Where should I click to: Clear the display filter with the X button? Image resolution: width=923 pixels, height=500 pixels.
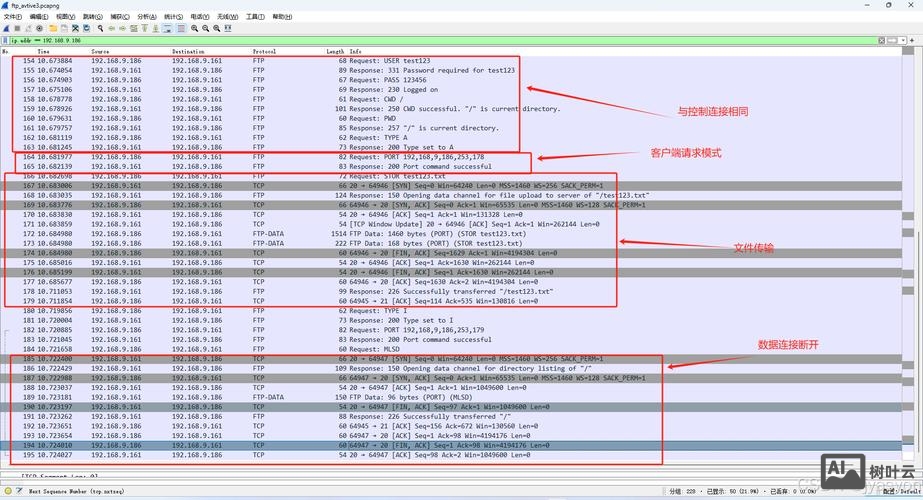tap(881, 40)
